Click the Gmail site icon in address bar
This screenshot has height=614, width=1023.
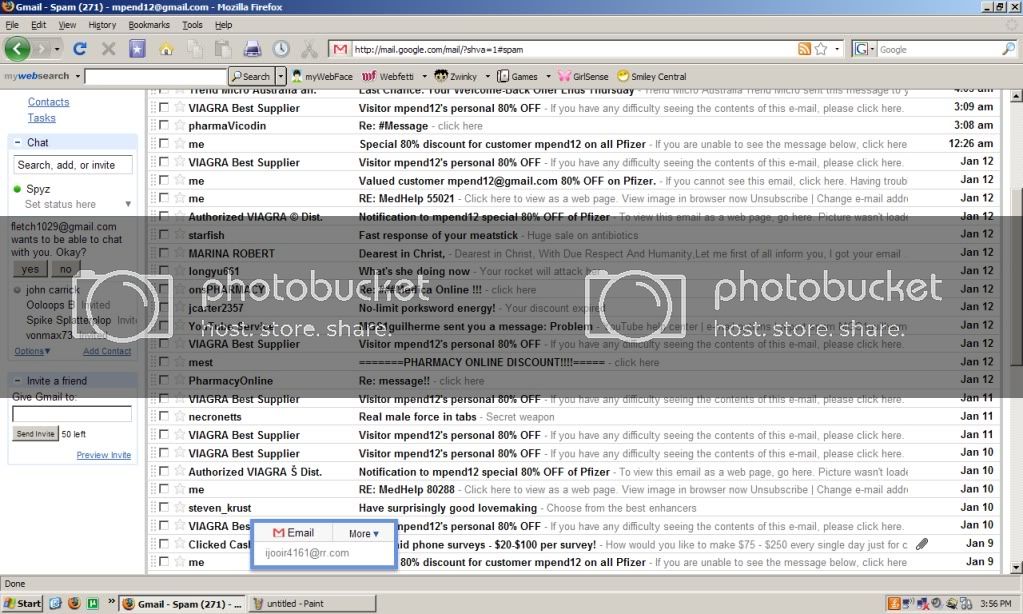tap(340, 49)
